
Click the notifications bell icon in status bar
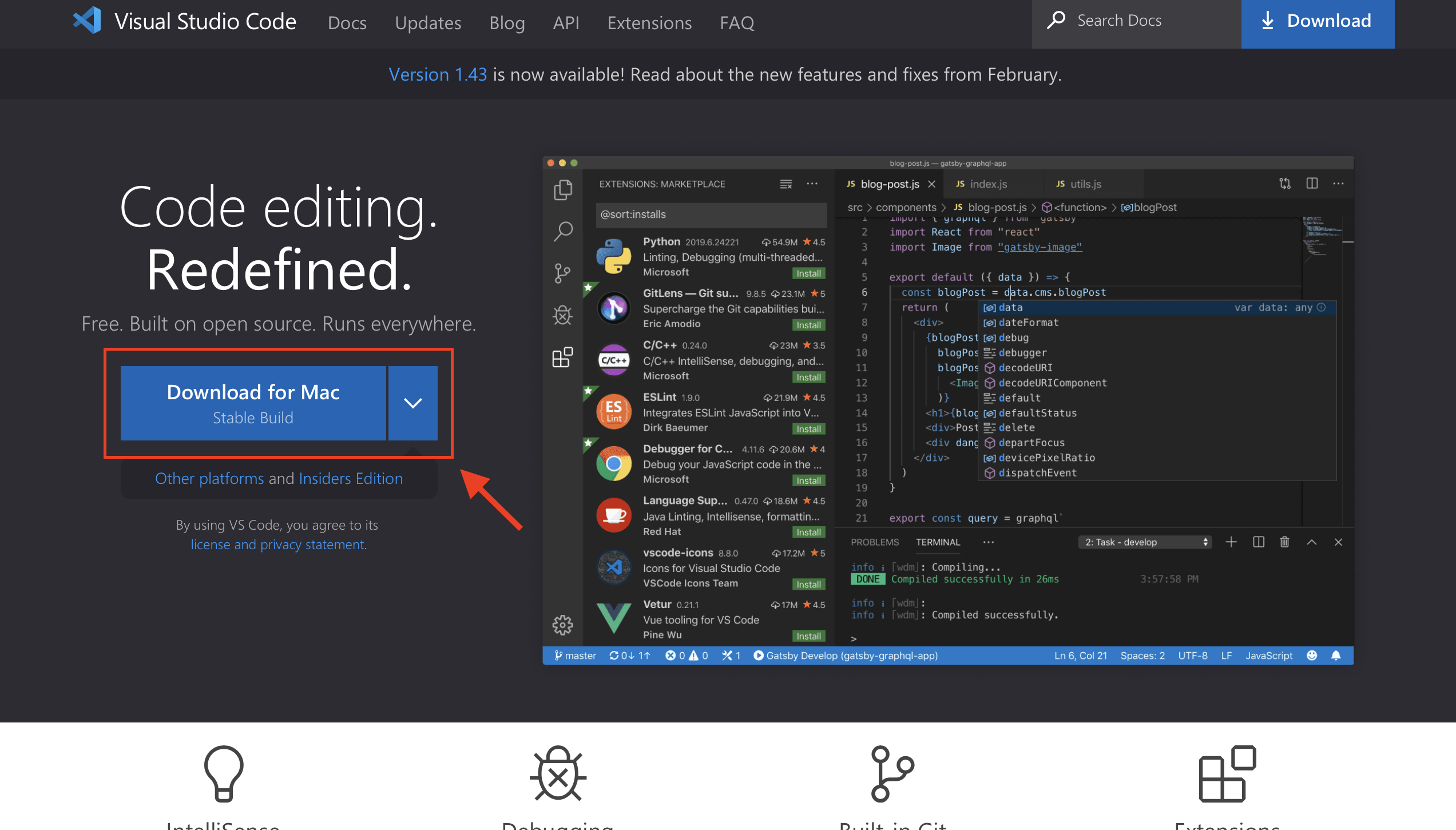1336,656
